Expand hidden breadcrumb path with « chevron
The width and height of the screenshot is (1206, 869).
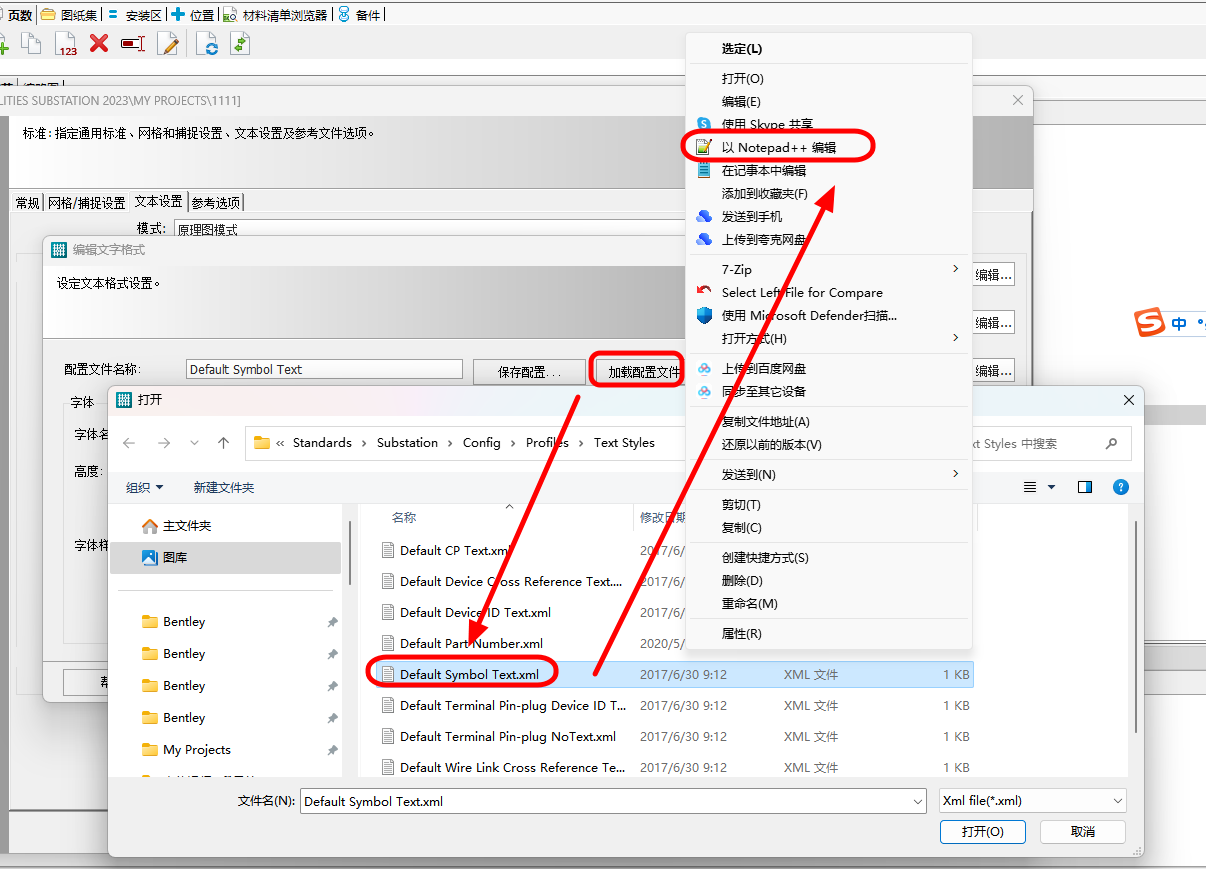click(x=280, y=443)
